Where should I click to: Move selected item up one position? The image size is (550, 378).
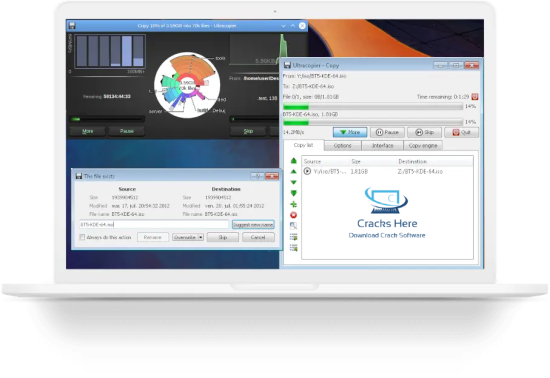click(x=294, y=171)
